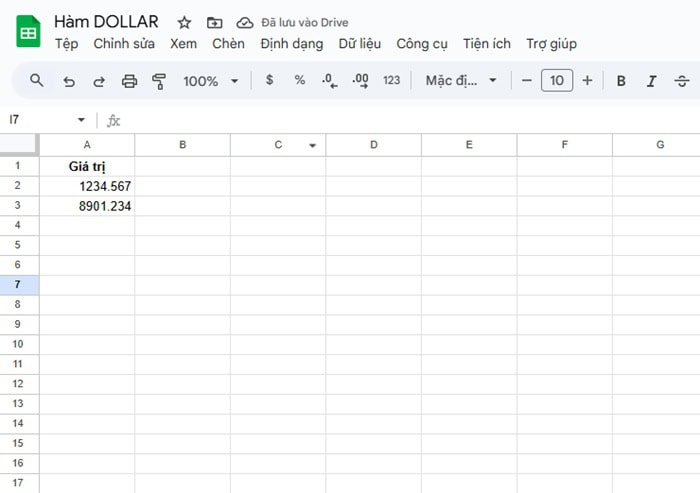Screen dimensions: 700x493
Task: Activate the paint format tool
Action: (x=159, y=81)
